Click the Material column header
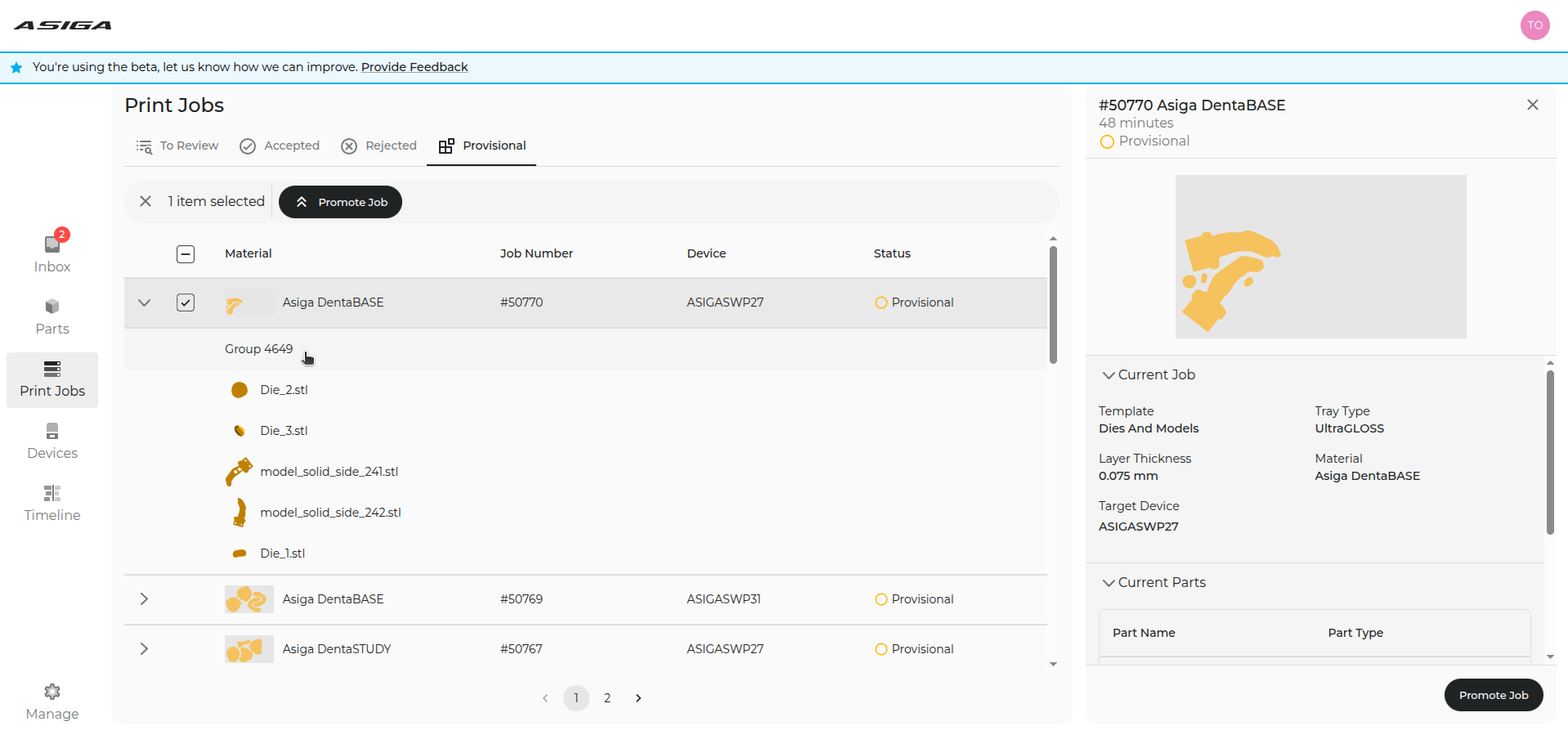This screenshot has width=1568, height=735. (x=249, y=253)
